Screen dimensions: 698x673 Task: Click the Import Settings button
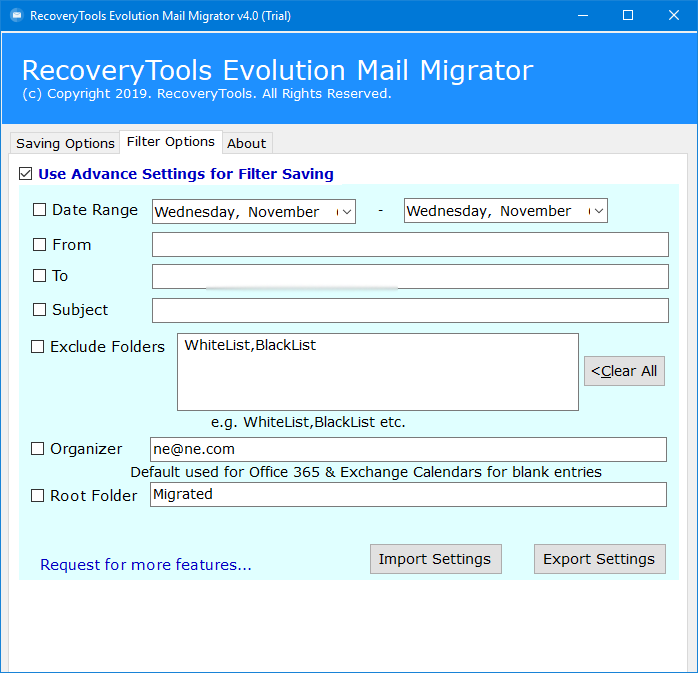coord(436,559)
